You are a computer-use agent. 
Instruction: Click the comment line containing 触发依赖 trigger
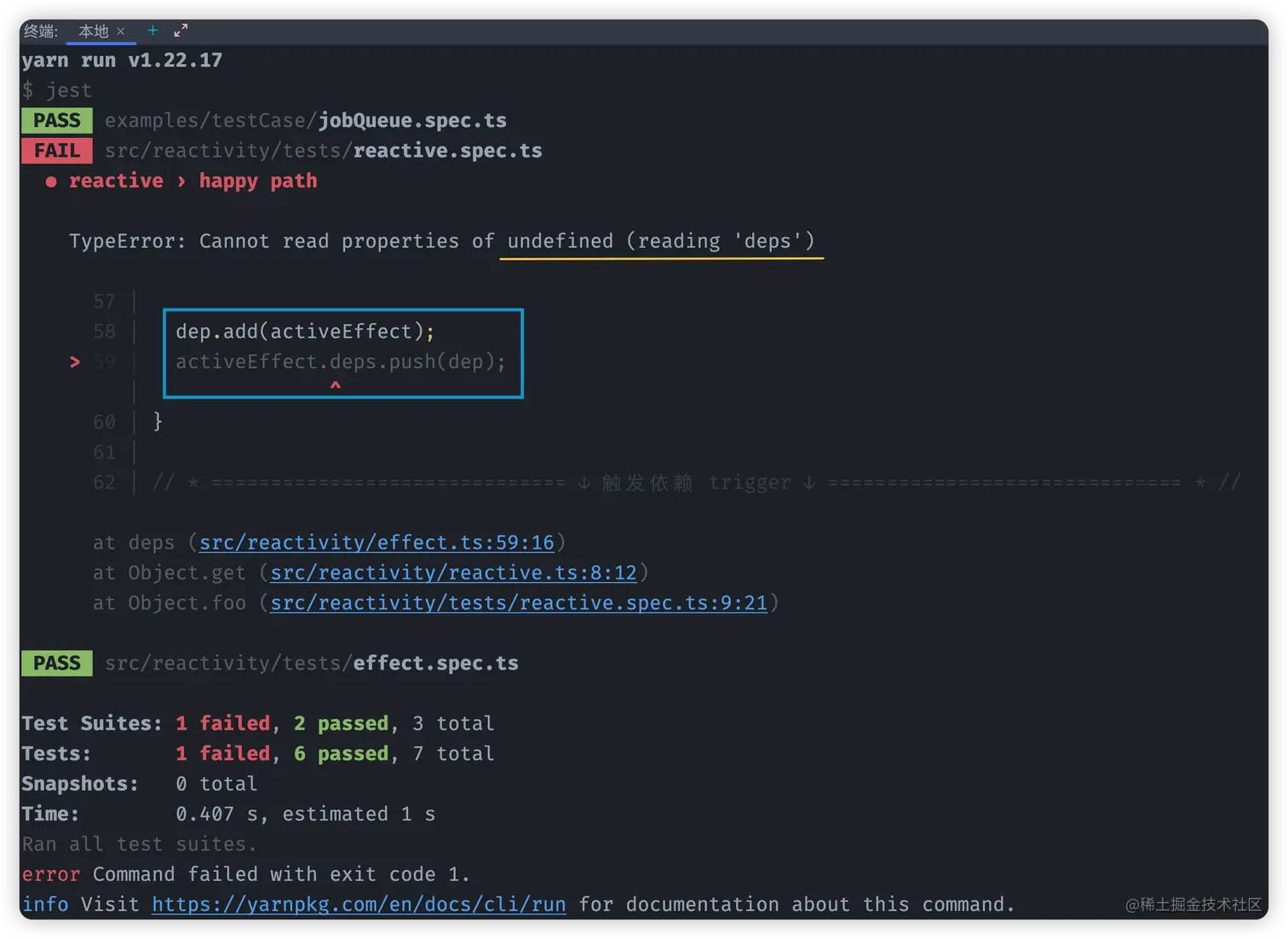696,483
